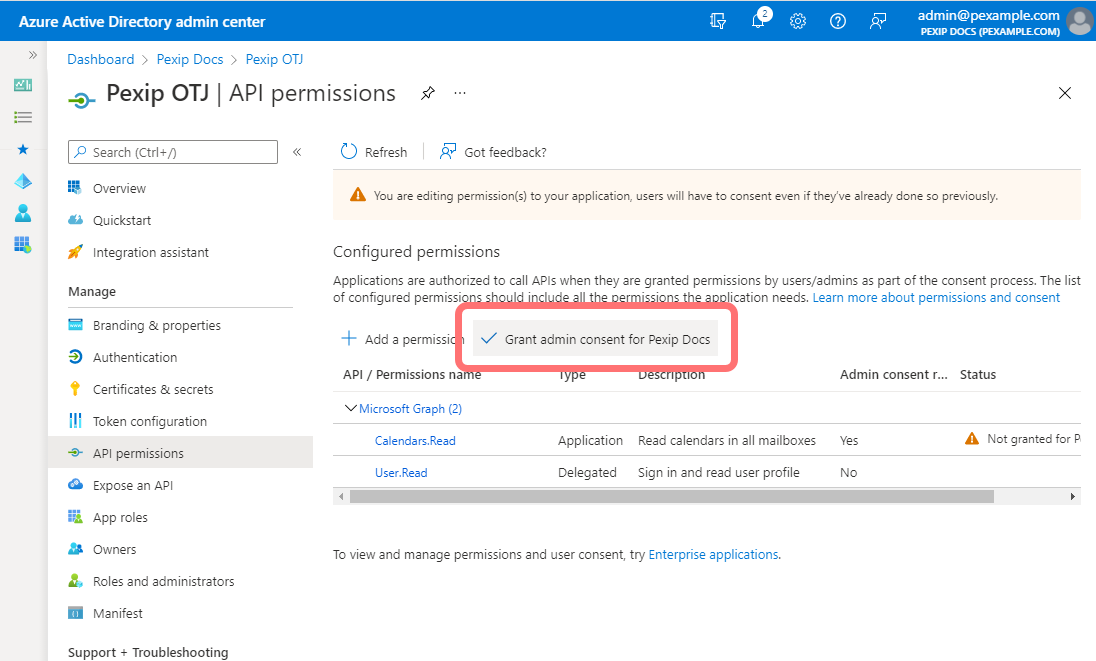Open the Favorites star in left rail
Image resolution: width=1096 pixels, height=661 pixels.
coord(23,149)
